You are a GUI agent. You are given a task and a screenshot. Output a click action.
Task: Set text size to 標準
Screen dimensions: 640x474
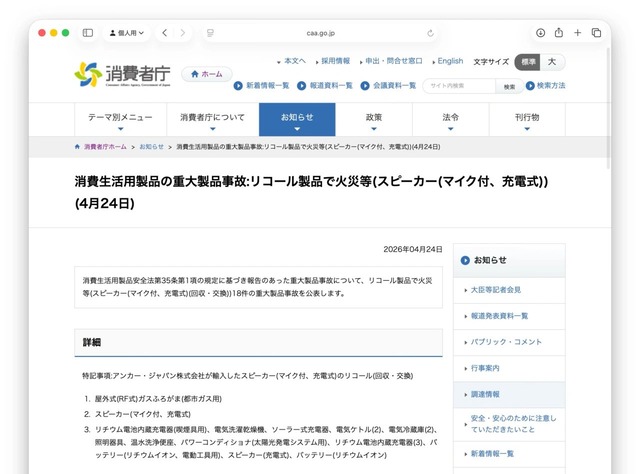click(527, 62)
